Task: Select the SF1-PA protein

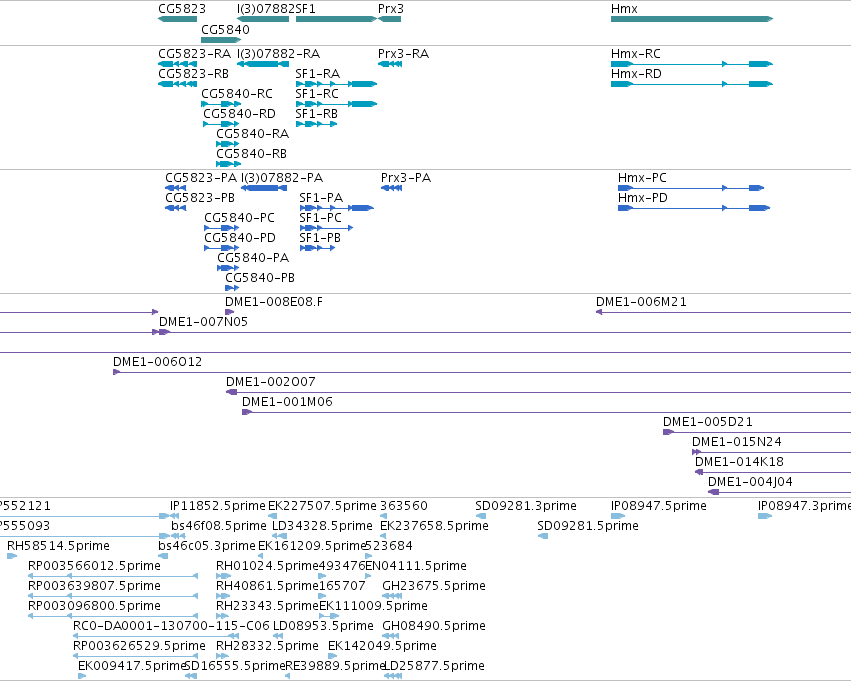Action: [x=336, y=208]
